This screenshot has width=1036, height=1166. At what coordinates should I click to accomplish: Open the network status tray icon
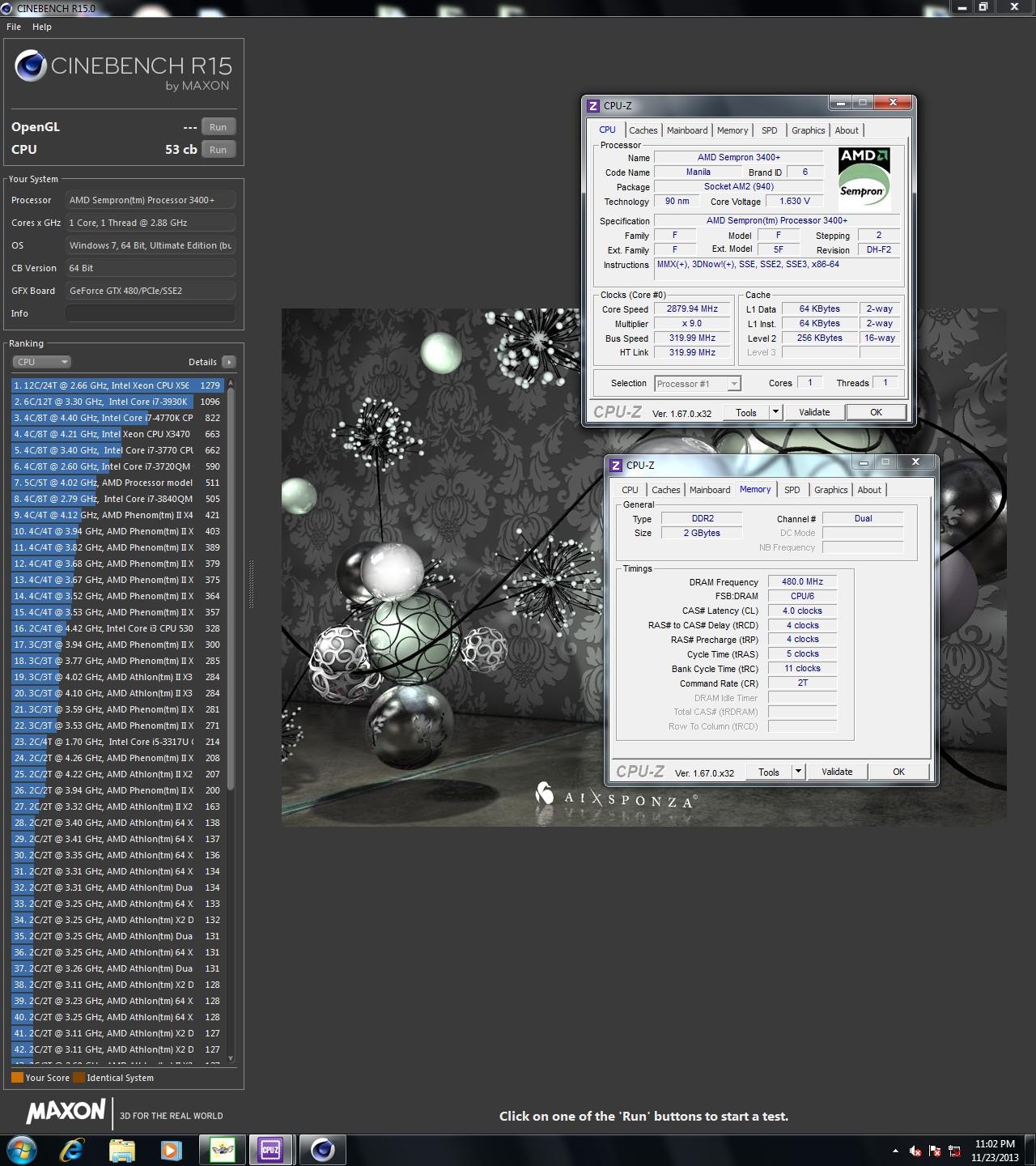pos(955,1151)
